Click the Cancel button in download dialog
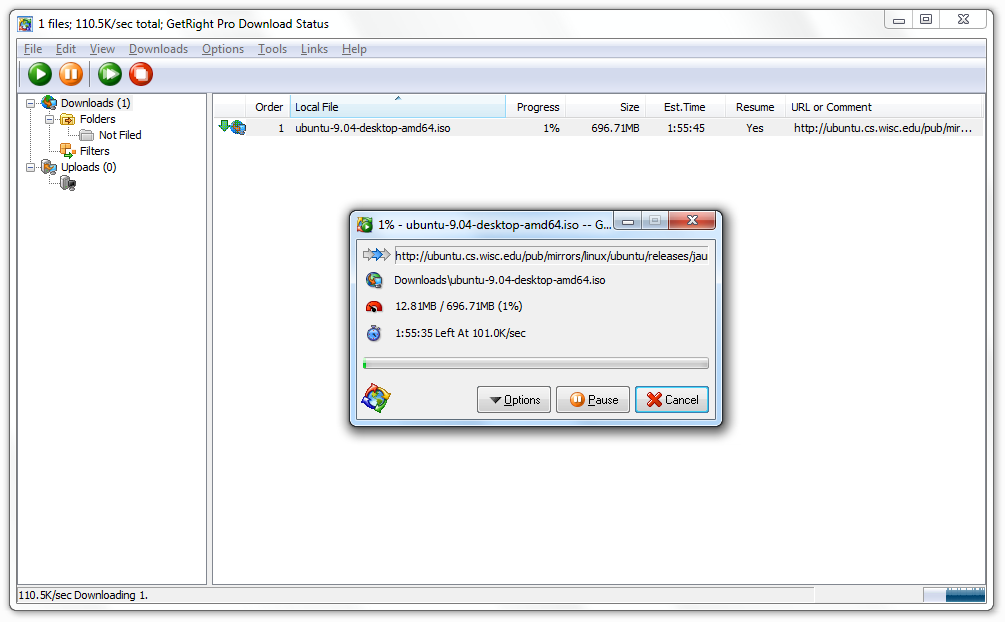 (x=672, y=399)
